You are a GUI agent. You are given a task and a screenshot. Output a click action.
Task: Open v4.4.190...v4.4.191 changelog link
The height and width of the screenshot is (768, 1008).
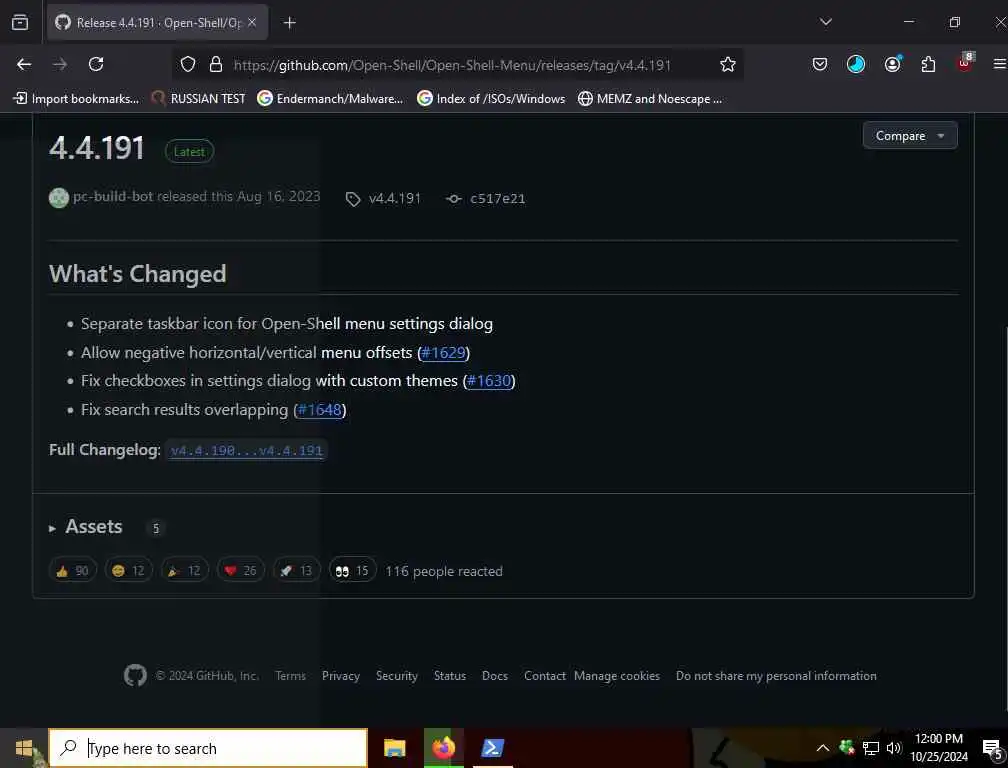click(x=246, y=451)
